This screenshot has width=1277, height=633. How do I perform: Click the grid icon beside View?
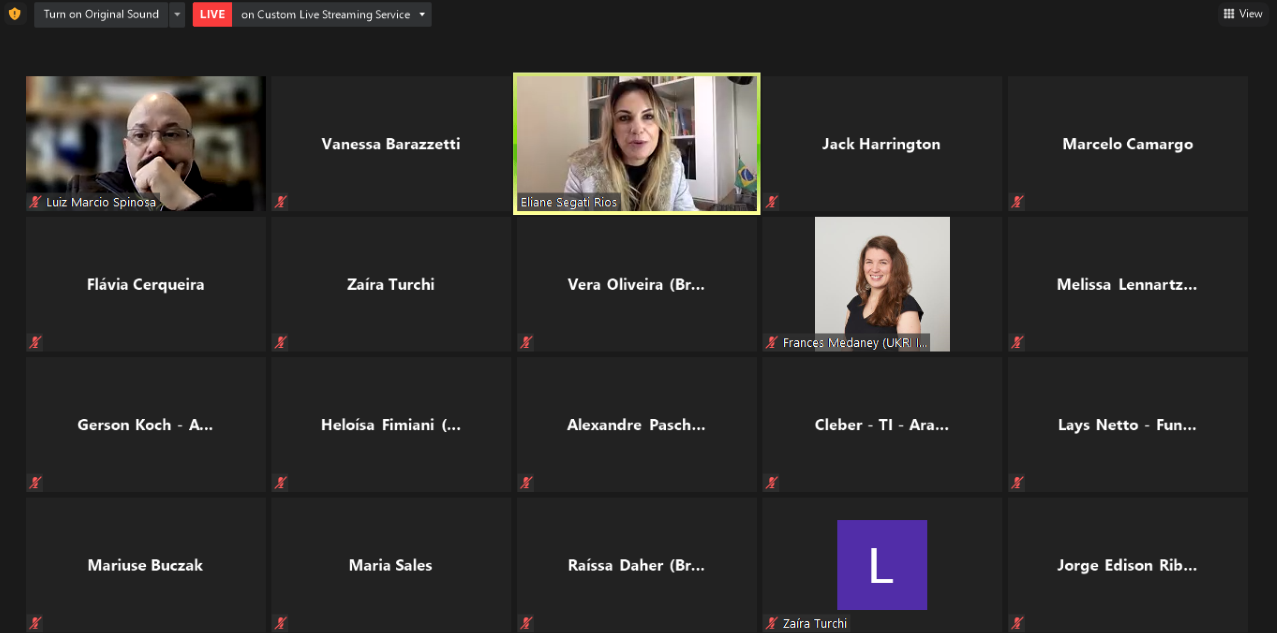pyautogui.click(x=1229, y=14)
